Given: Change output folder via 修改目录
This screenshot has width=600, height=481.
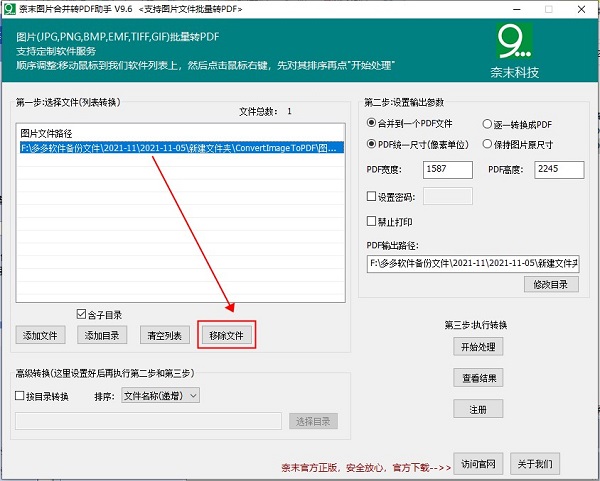Looking at the screenshot, I should click(x=551, y=284).
